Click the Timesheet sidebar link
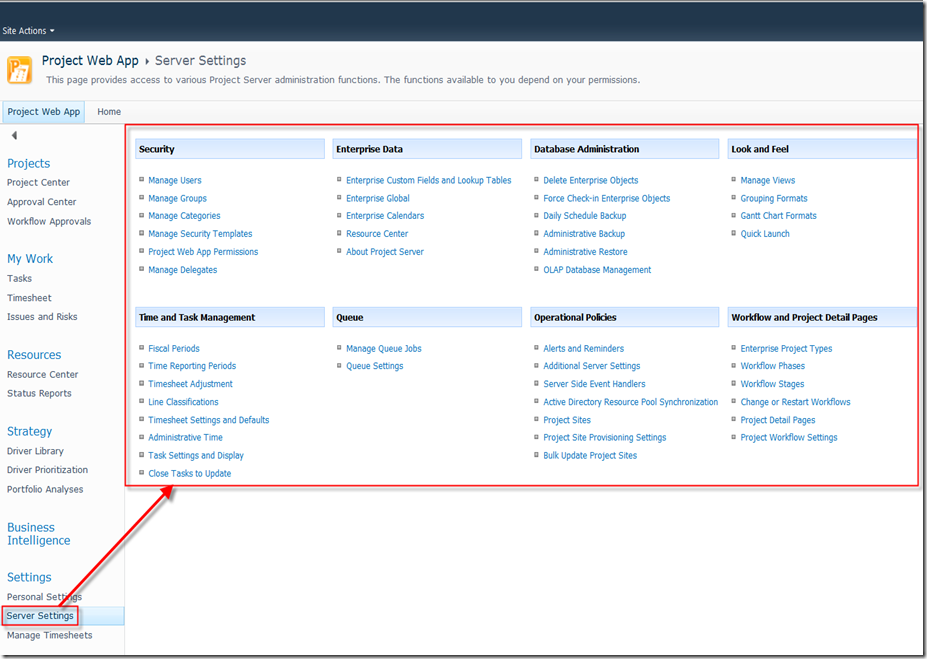Viewport: 927px width, 659px height. pos(29,298)
